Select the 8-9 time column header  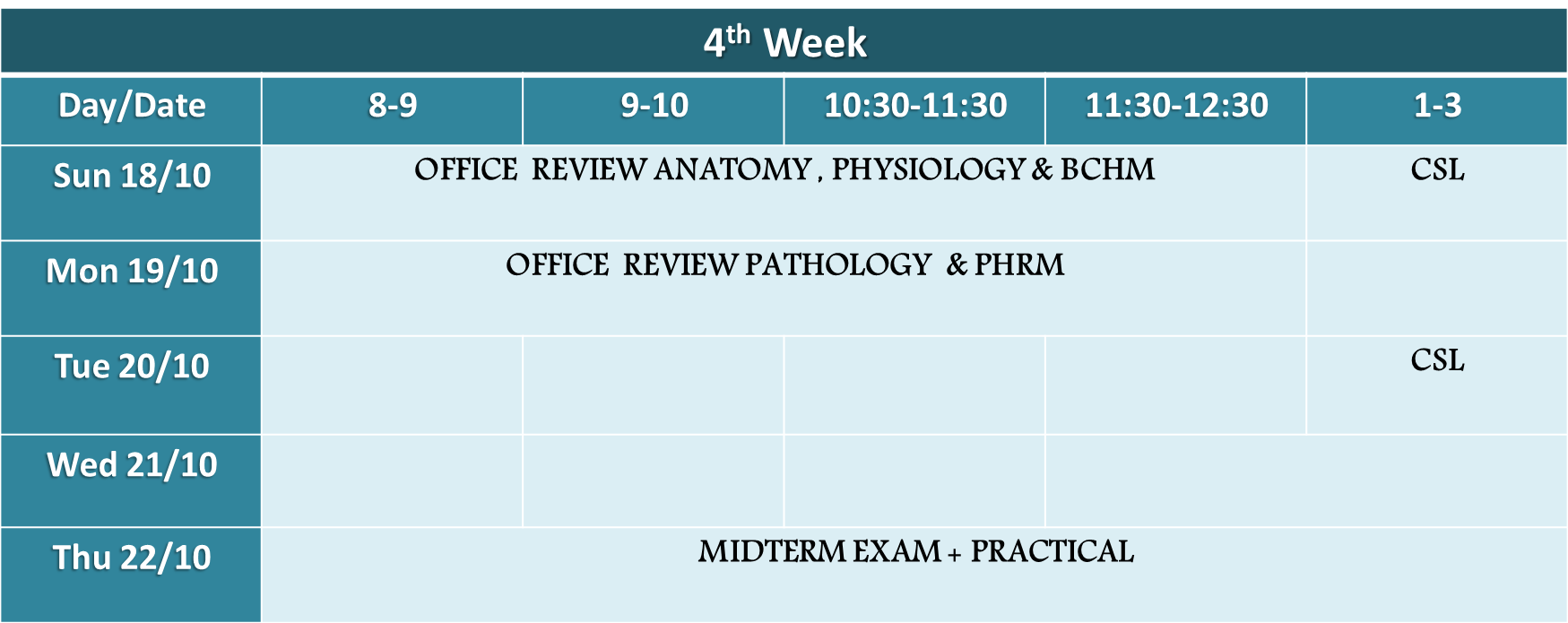coord(392,110)
